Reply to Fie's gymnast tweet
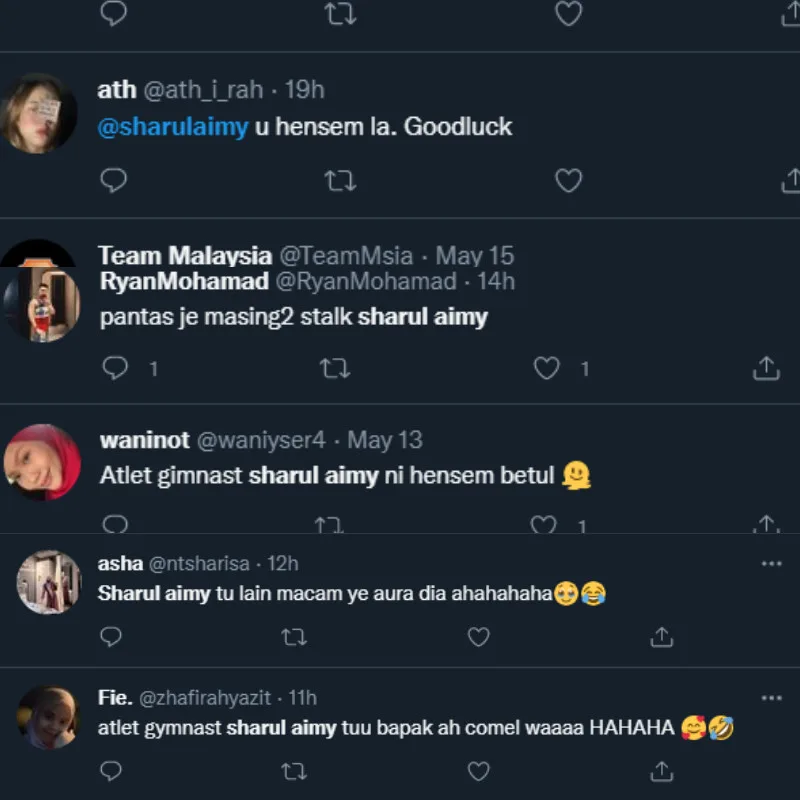Image resolution: width=800 pixels, height=800 pixels. [112, 771]
